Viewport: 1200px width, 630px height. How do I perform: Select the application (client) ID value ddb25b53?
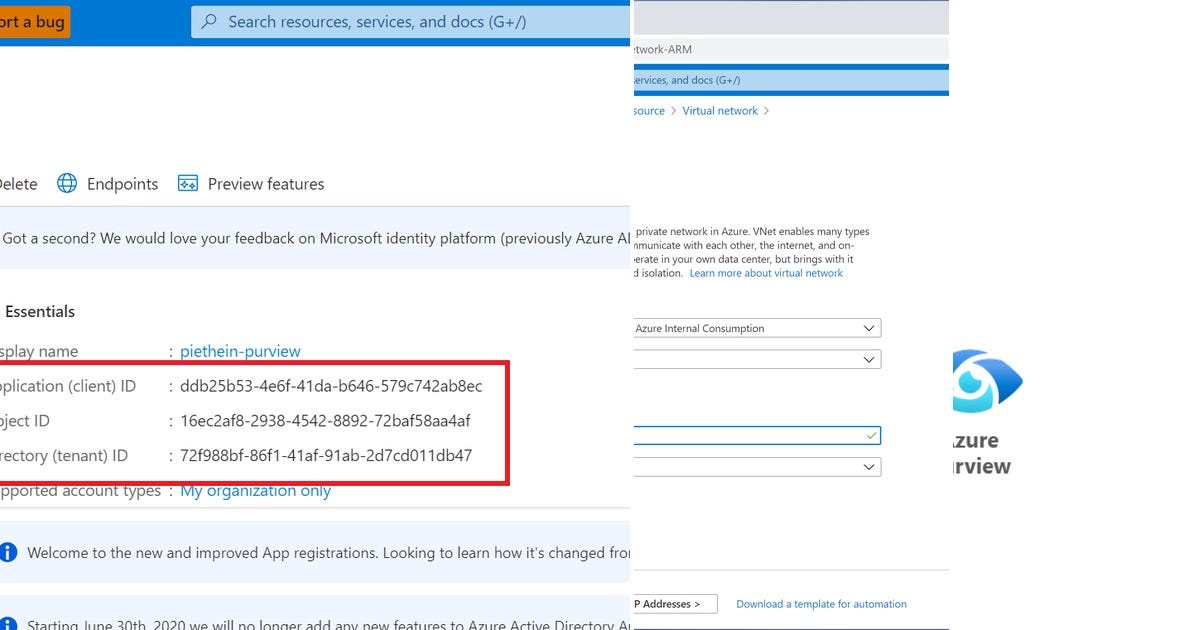point(331,386)
